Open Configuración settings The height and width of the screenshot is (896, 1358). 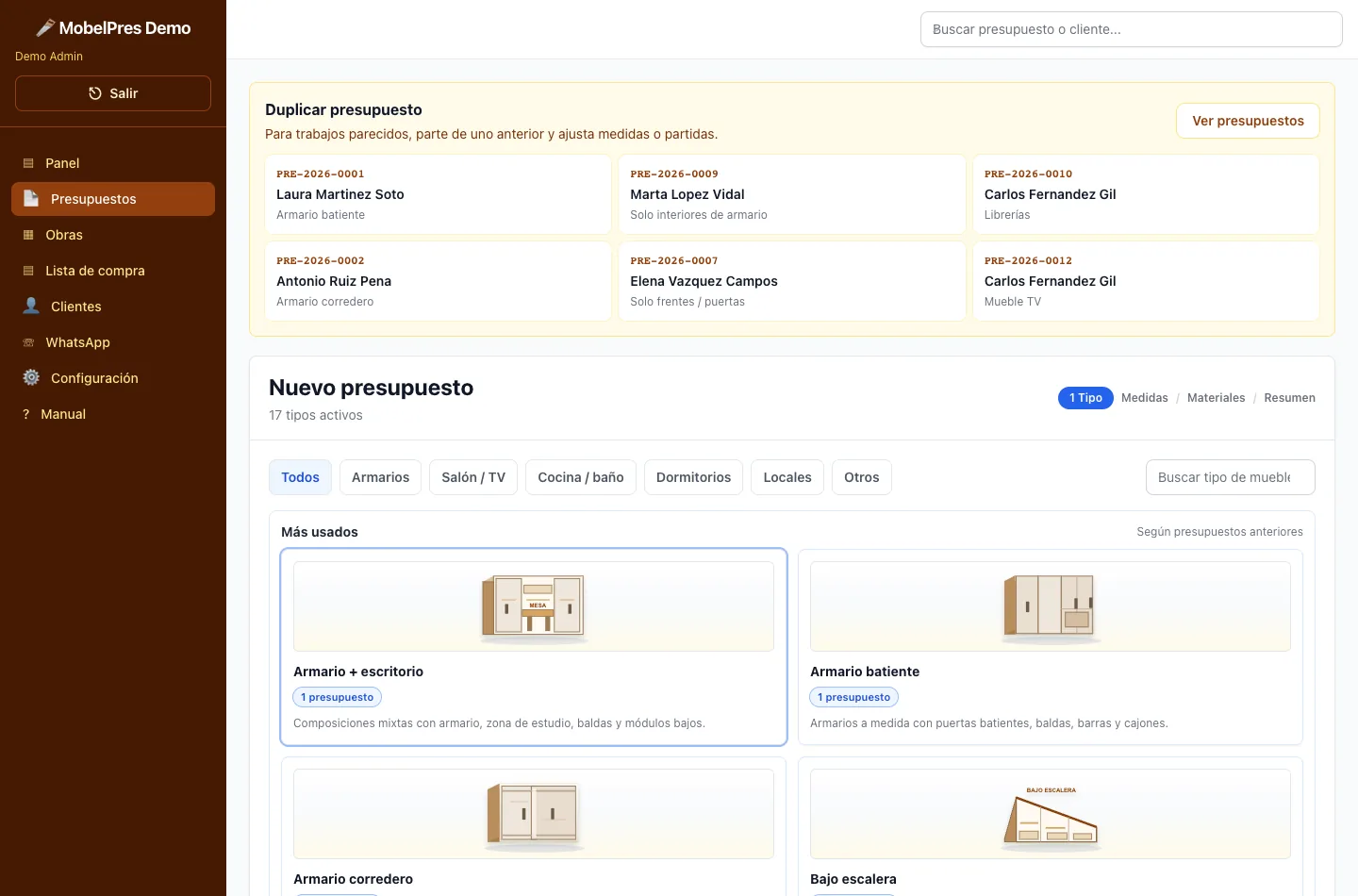[113, 378]
